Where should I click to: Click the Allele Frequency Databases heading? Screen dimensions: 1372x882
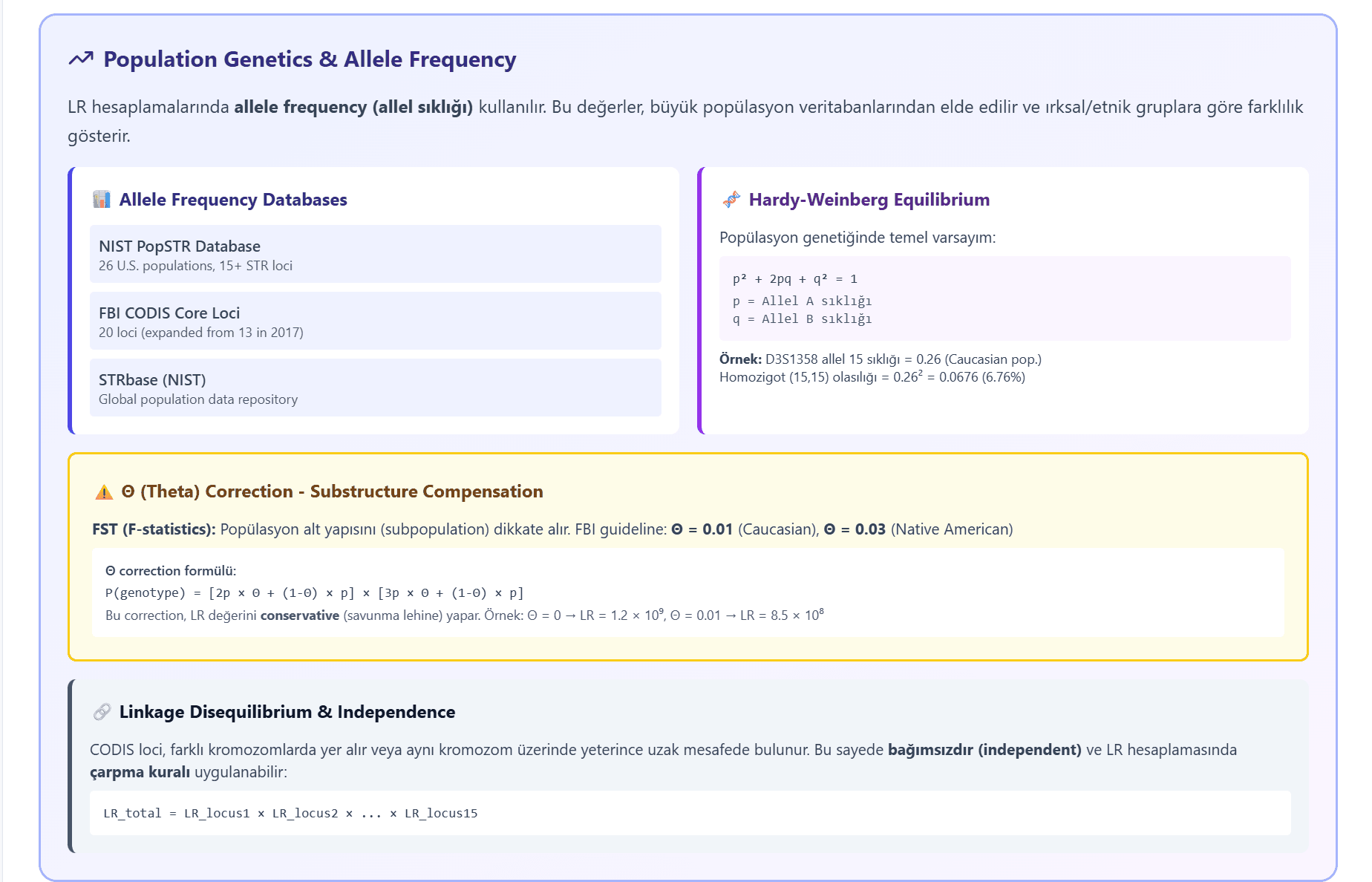point(232,199)
